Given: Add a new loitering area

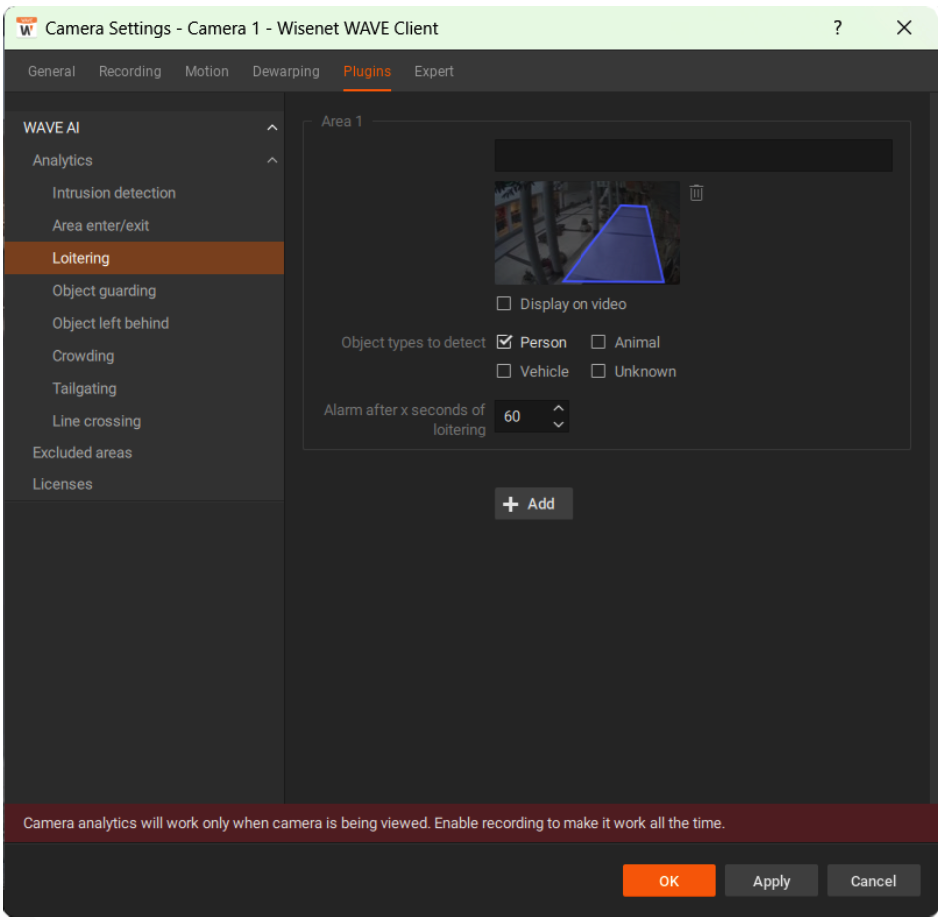Looking at the screenshot, I should click(x=533, y=504).
